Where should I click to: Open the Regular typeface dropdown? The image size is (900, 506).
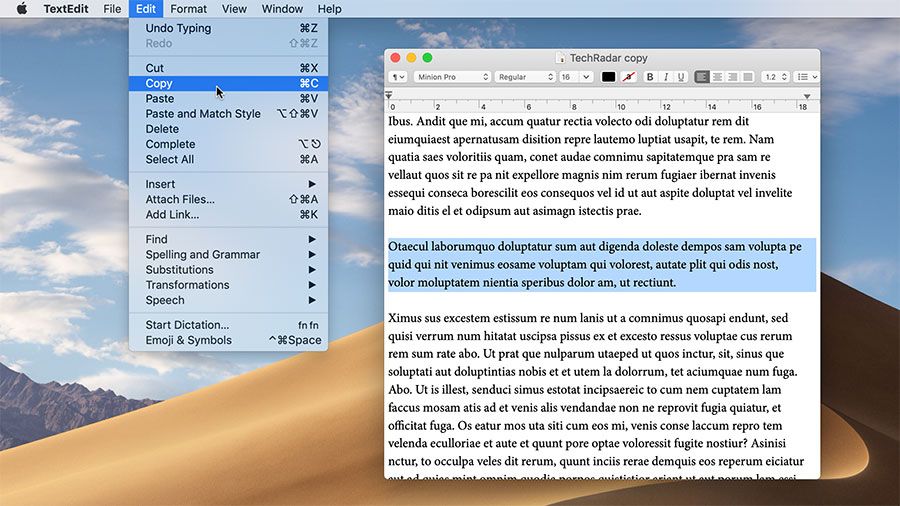[x=525, y=77]
